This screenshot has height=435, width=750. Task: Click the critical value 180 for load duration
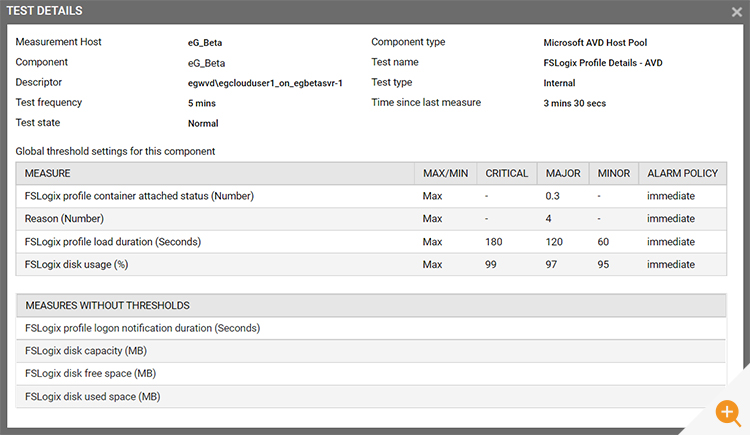[494, 242]
